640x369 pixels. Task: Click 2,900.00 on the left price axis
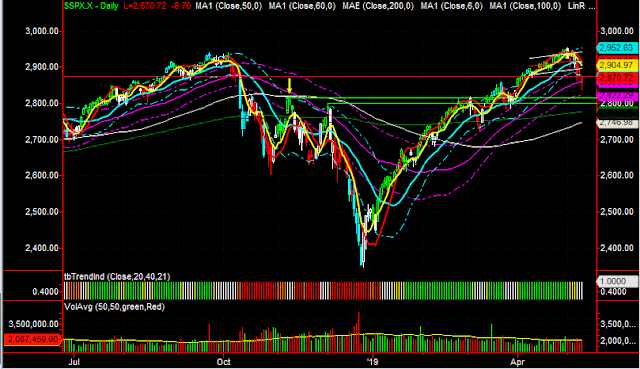41,67
